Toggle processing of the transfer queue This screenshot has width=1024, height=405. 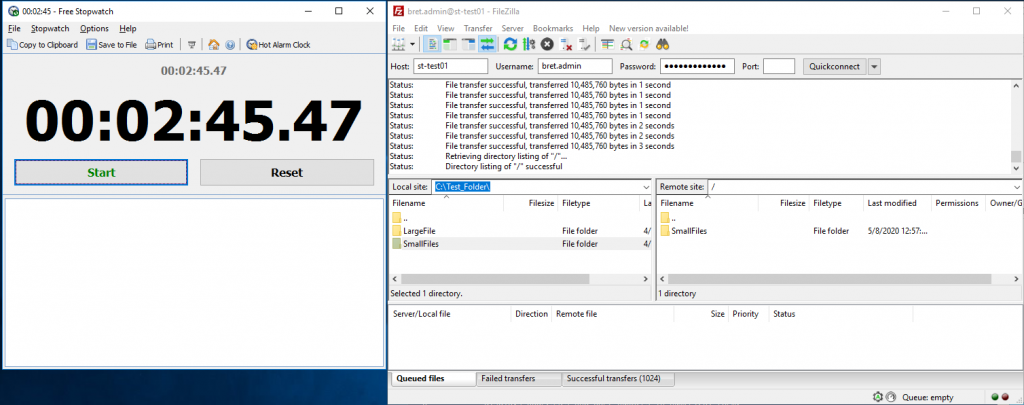[x=529, y=44]
